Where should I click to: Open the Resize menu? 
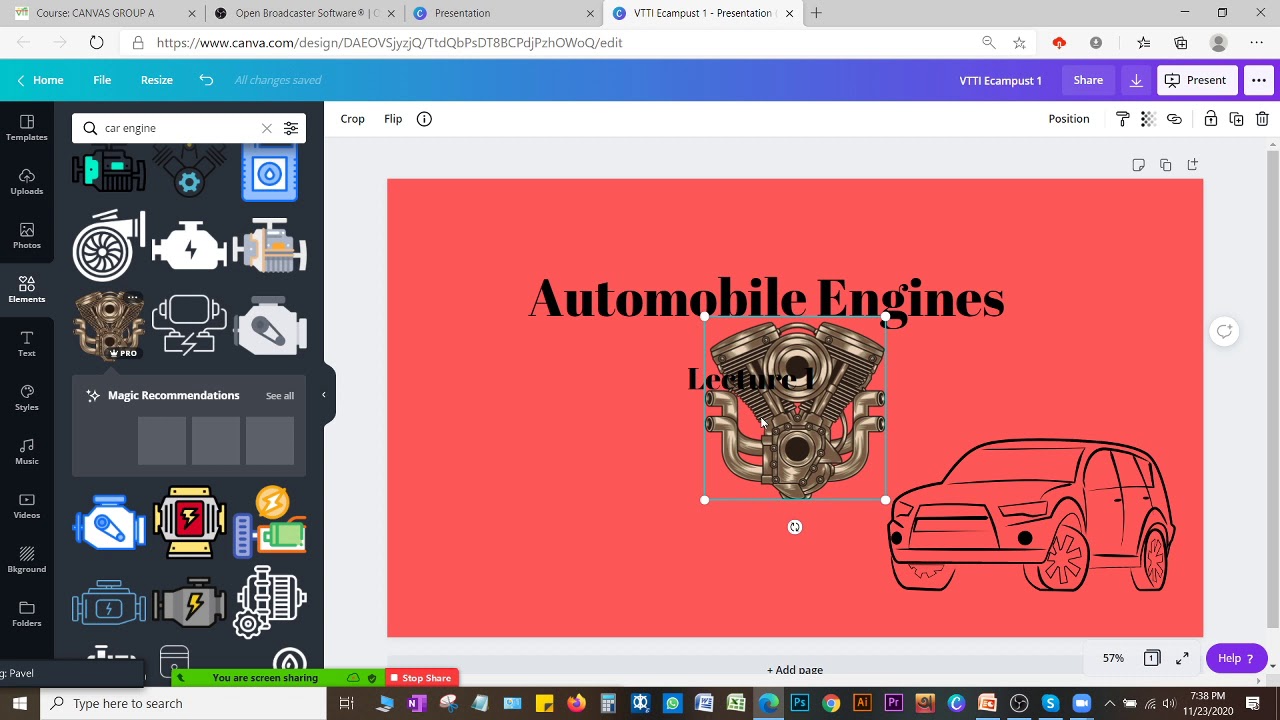tap(157, 80)
